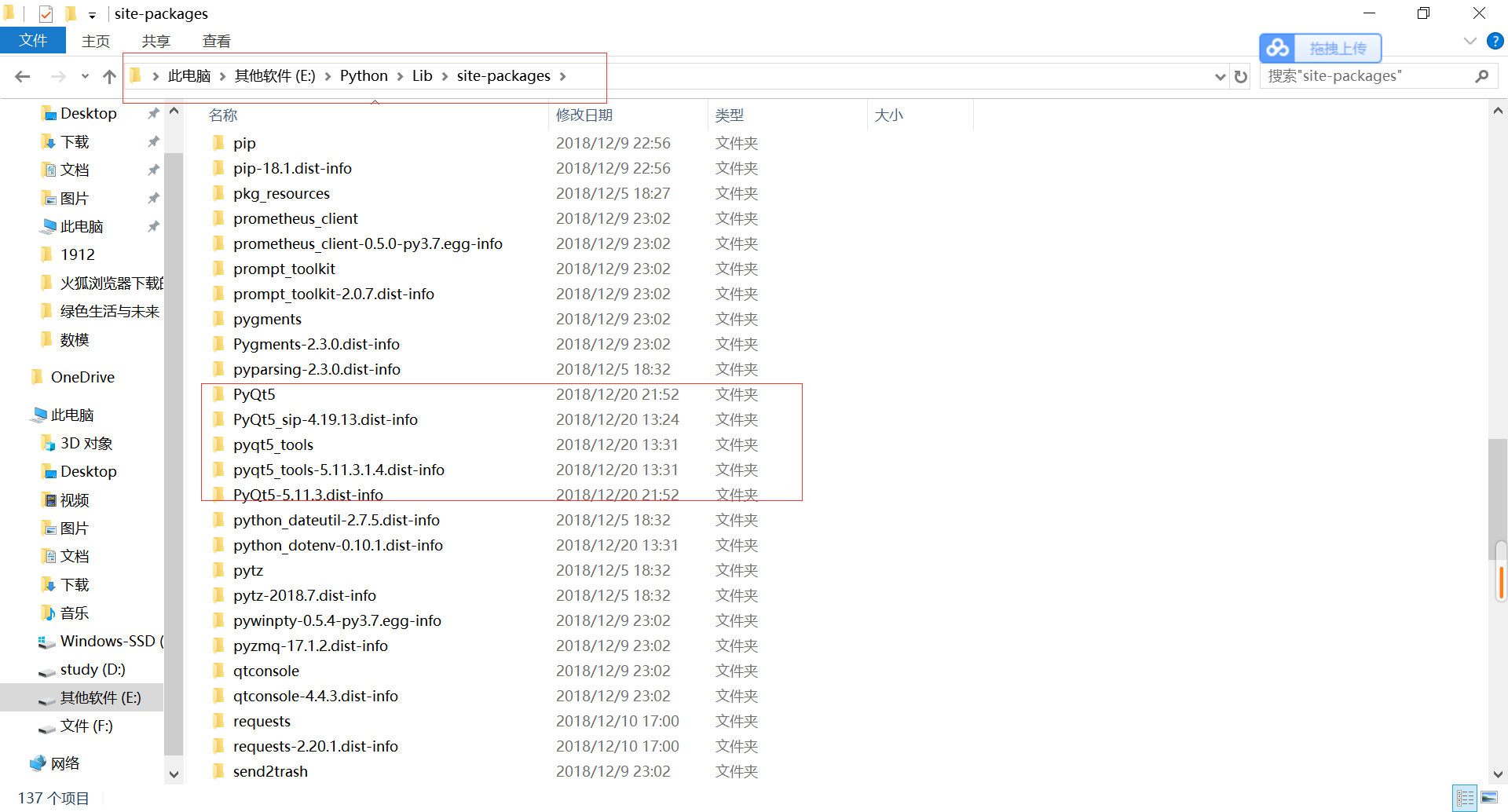1508x812 pixels.
Task: Click the properties checkmark quick access icon
Action: pos(46,13)
